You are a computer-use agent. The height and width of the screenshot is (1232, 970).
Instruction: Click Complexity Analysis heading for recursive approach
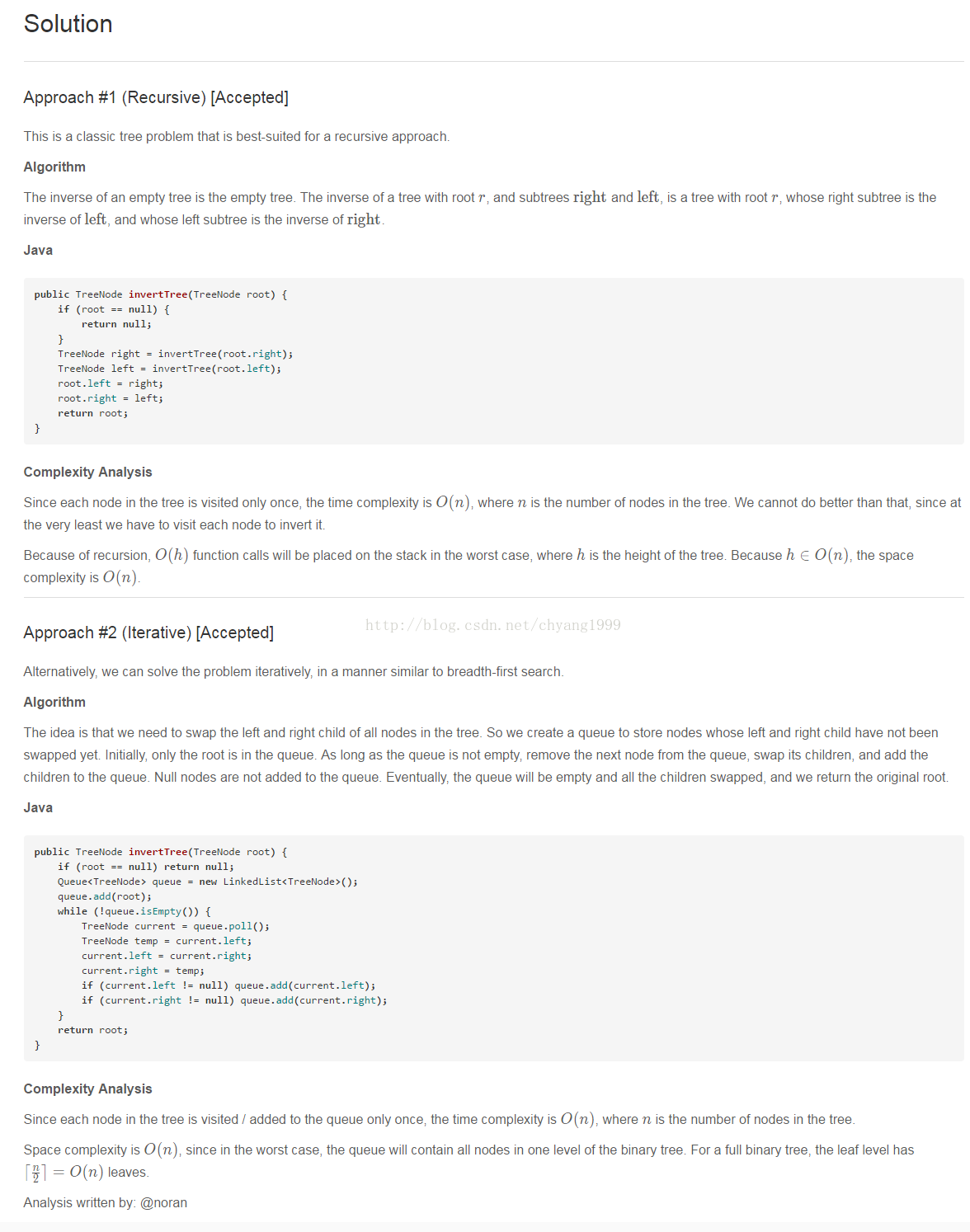87,472
